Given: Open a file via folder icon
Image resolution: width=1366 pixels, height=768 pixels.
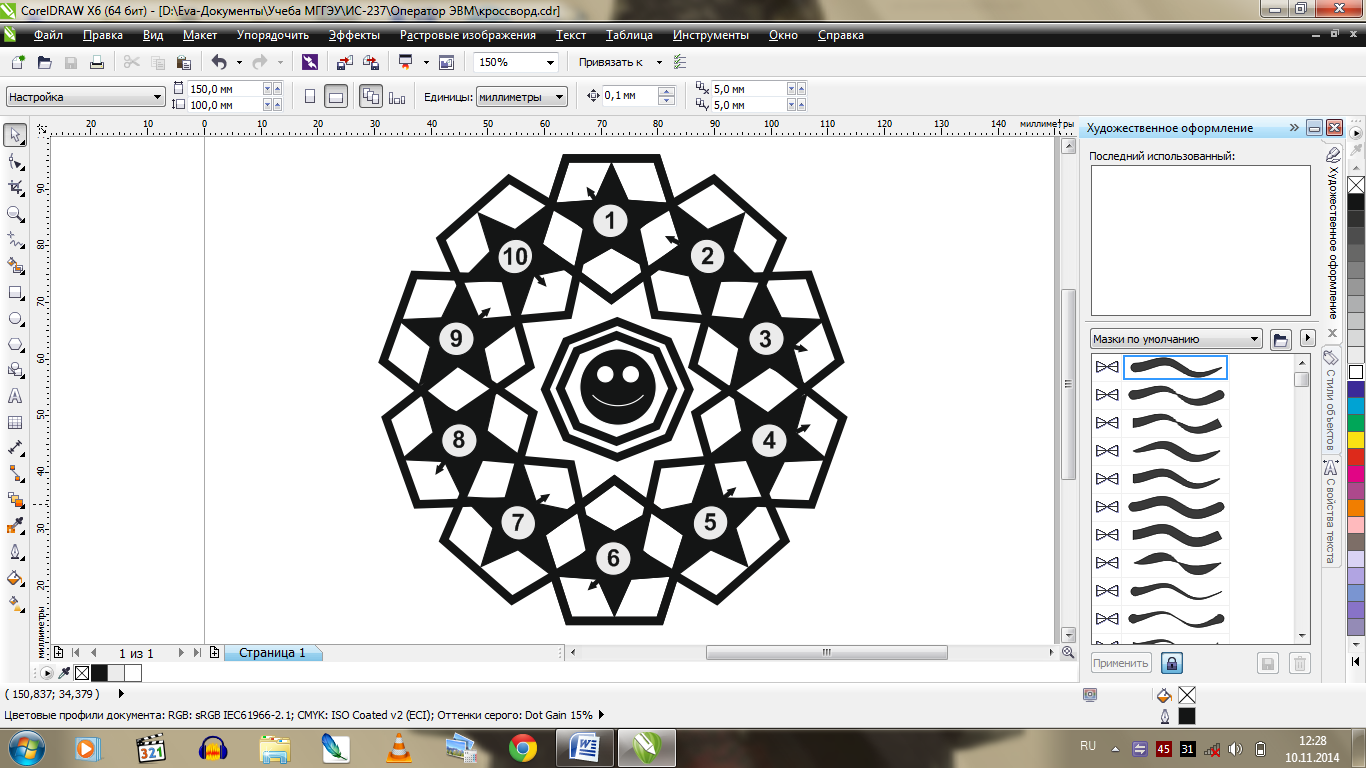Looking at the screenshot, I should point(44,62).
